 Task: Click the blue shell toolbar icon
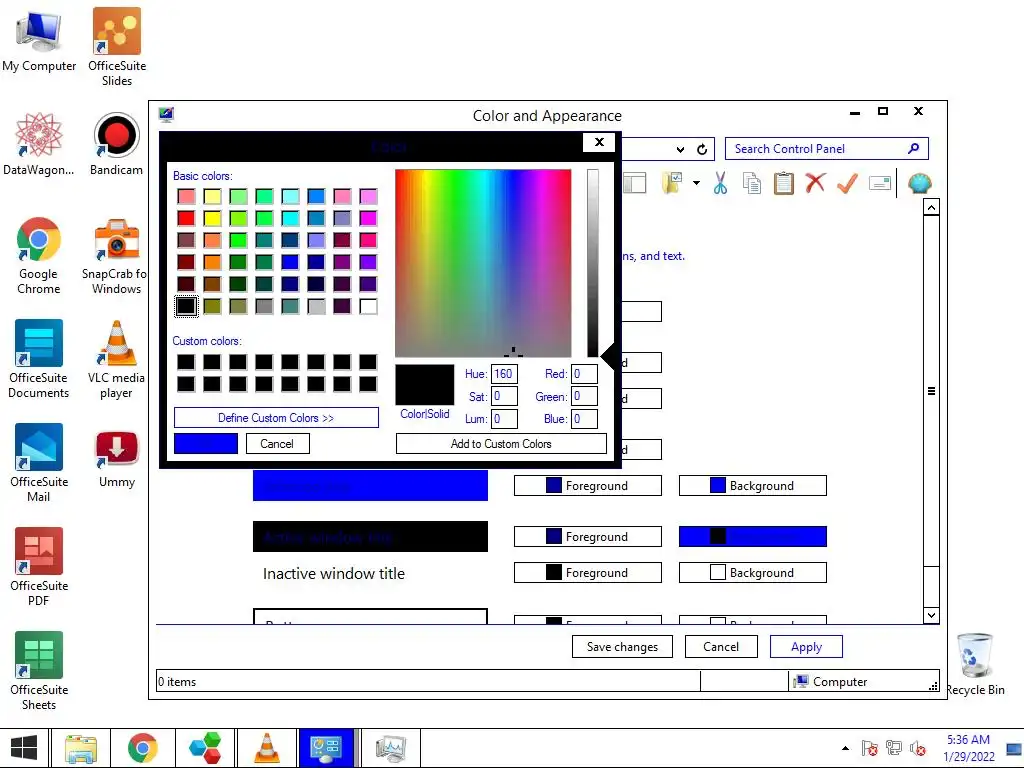[x=920, y=184]
